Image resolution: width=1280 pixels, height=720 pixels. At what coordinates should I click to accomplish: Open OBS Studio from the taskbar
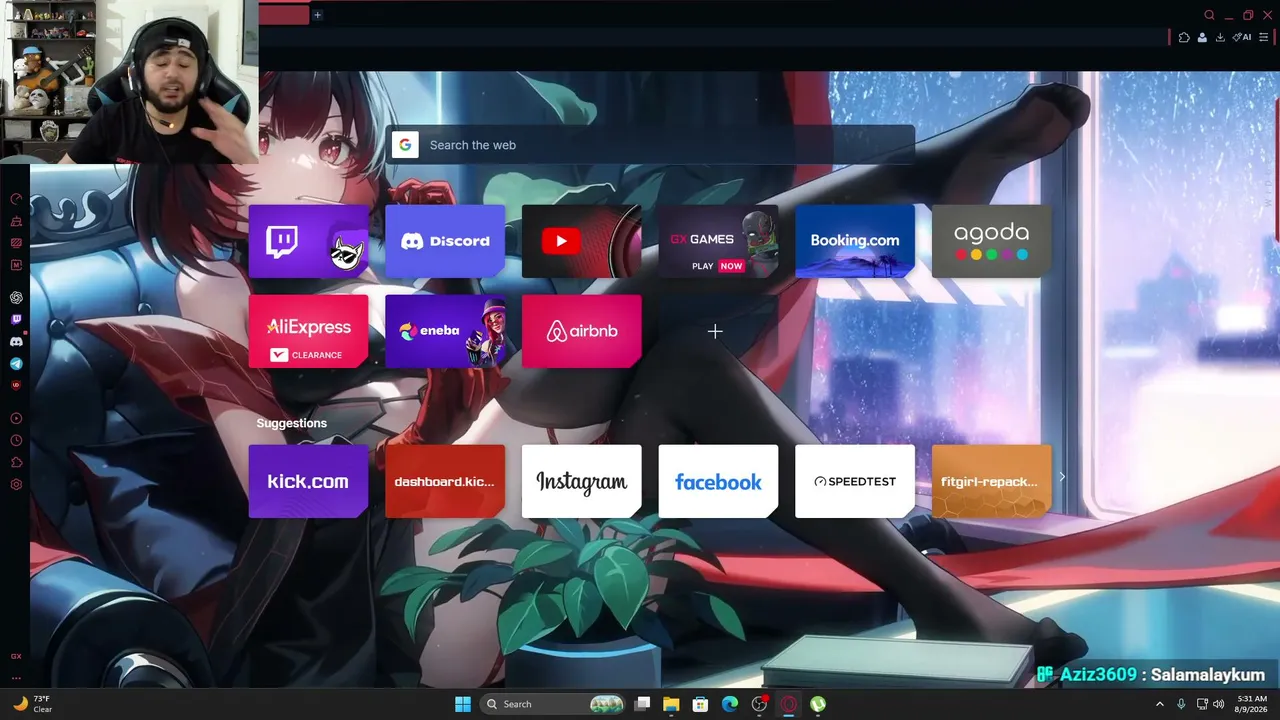point(760,704)
